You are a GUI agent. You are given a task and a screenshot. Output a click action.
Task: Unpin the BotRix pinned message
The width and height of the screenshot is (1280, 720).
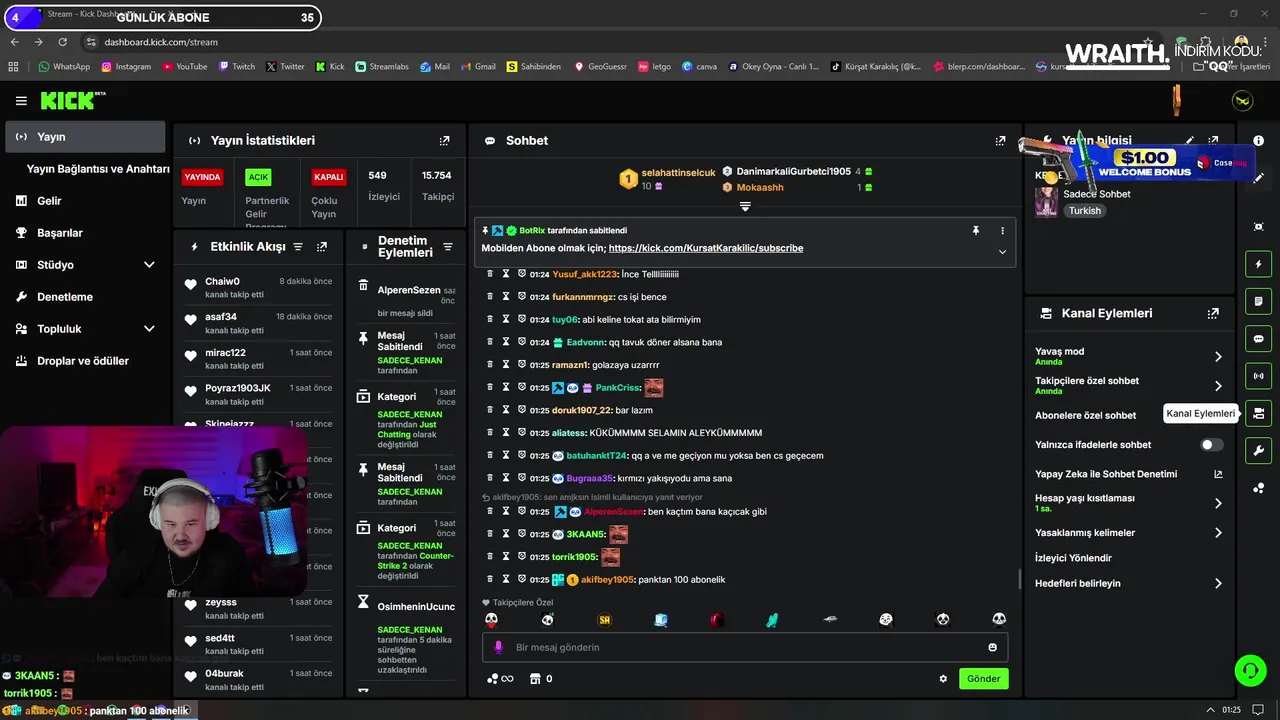[976, 230]
